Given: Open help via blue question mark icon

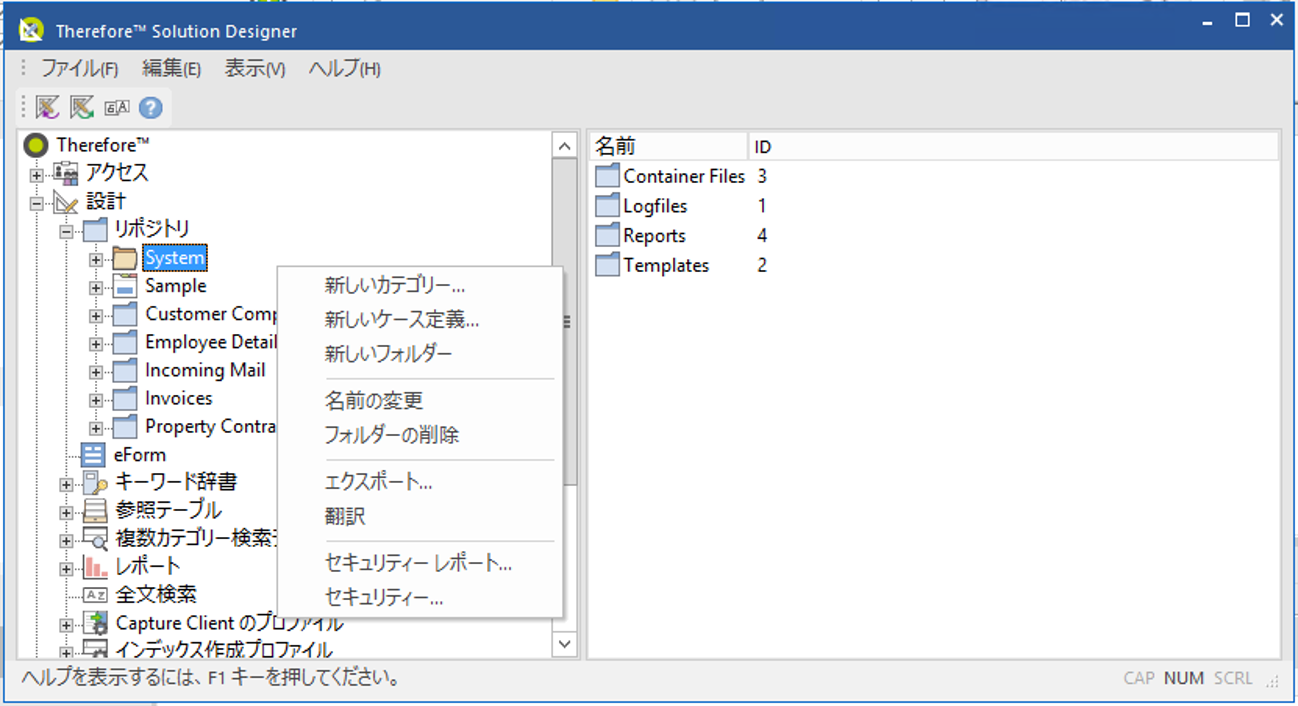Looking at the screenshot, I should pyautogui.click(x=150, y=107).
